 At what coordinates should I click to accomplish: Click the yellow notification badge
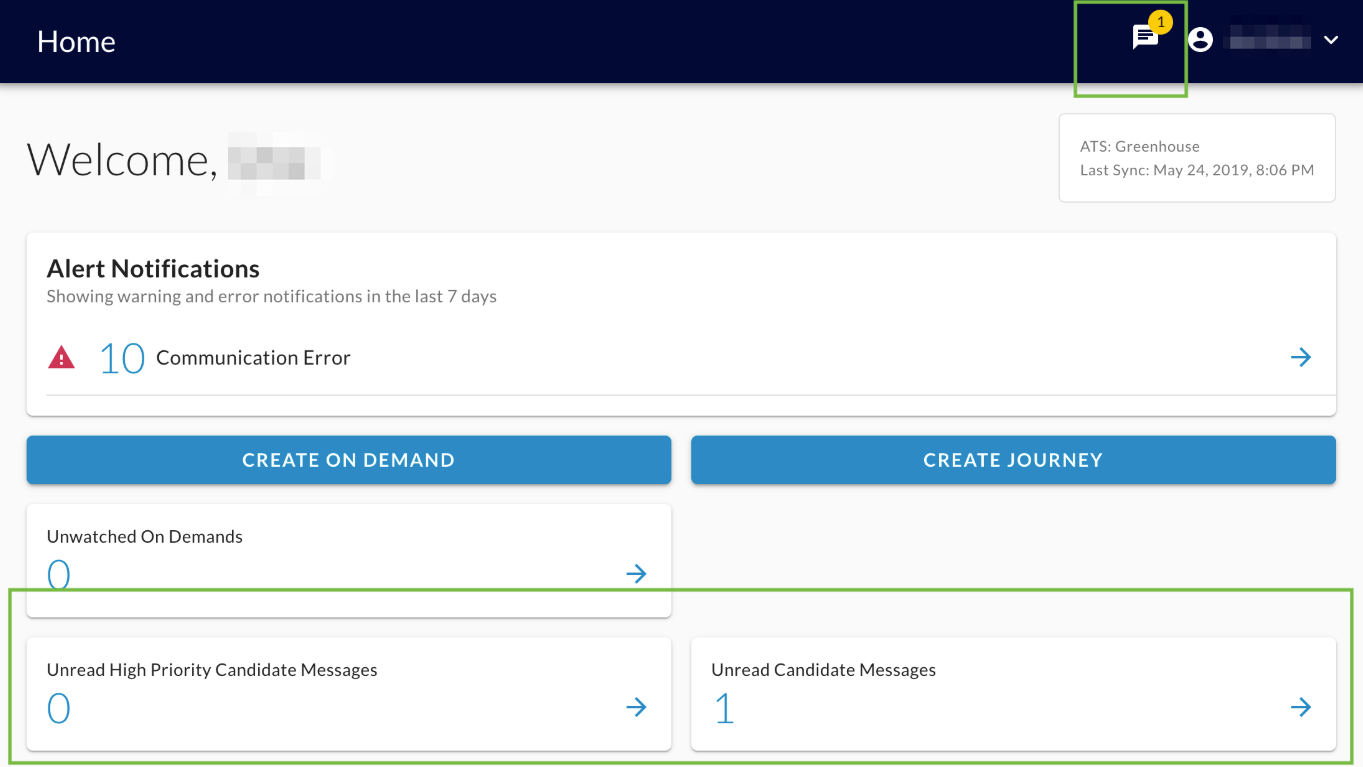click(1160, 22)
